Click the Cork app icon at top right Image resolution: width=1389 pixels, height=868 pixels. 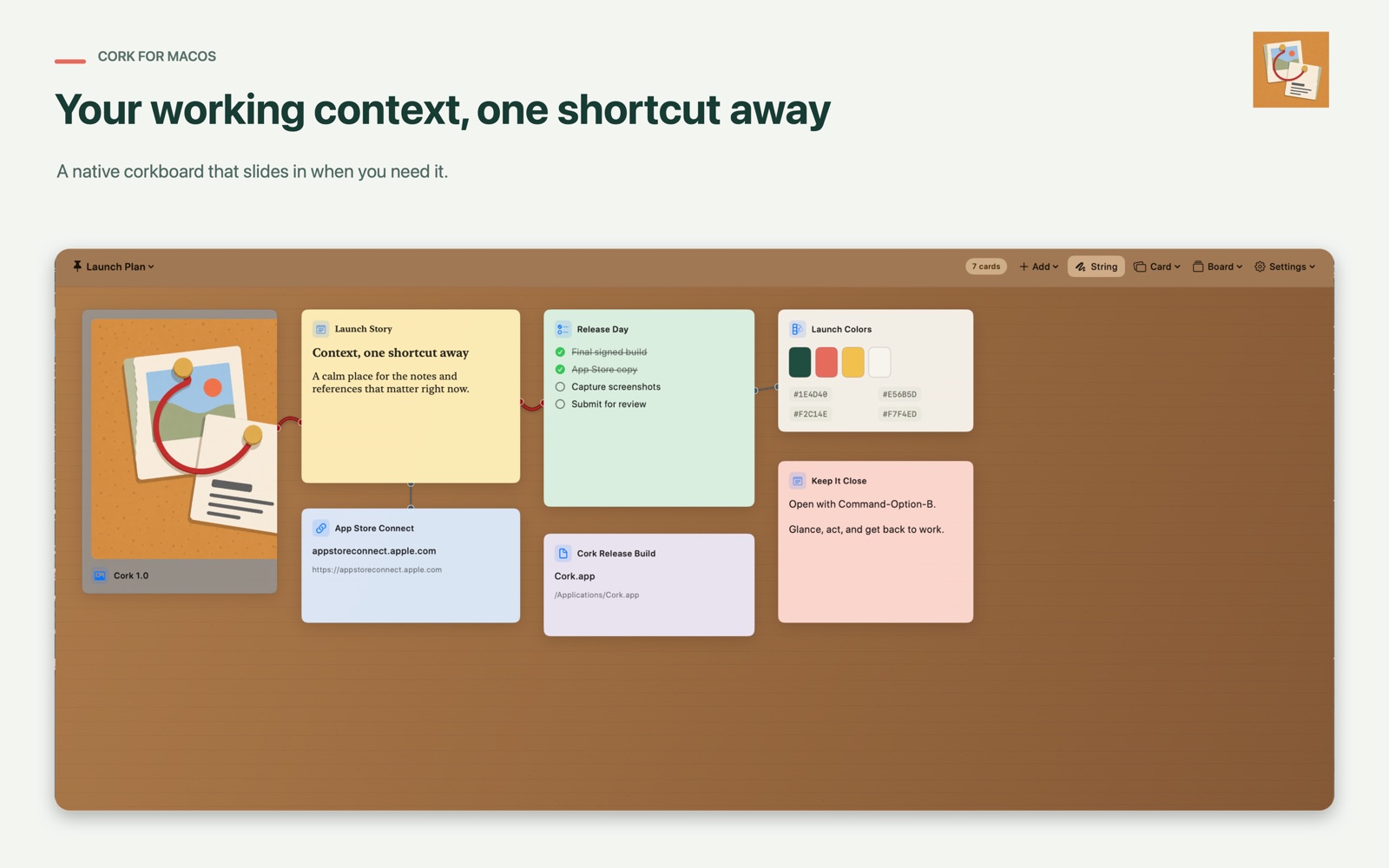click(x=1291, y=69)
